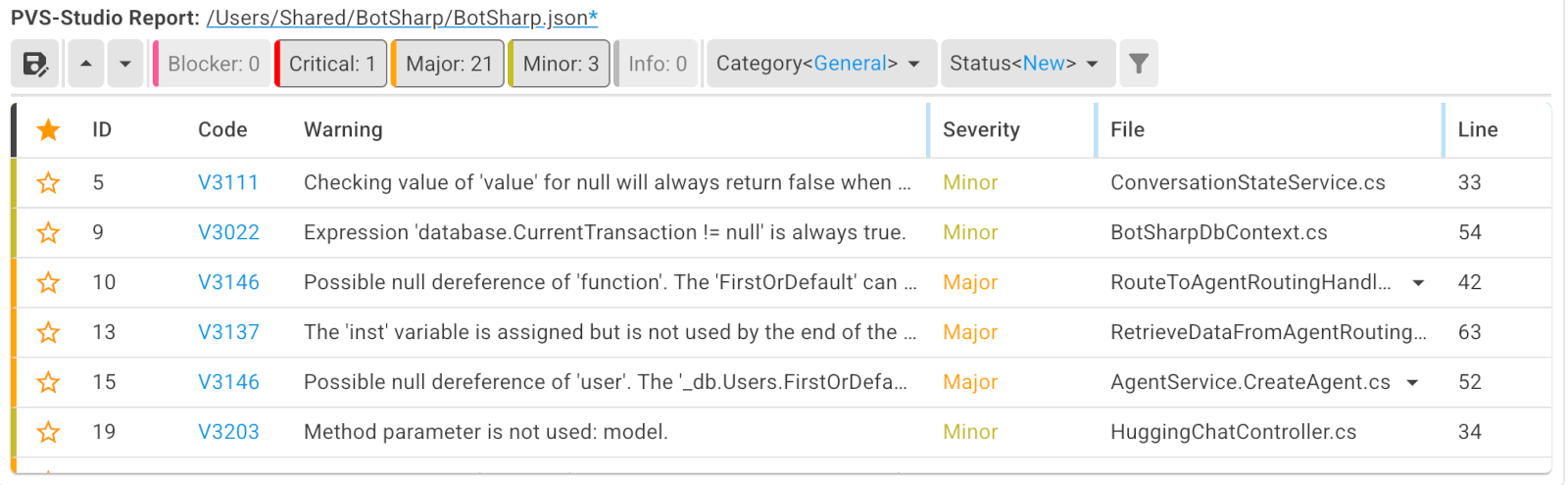Open the Category General dropdown
The height and width of the screenshot is (485, 1568).
pos(819,64)
